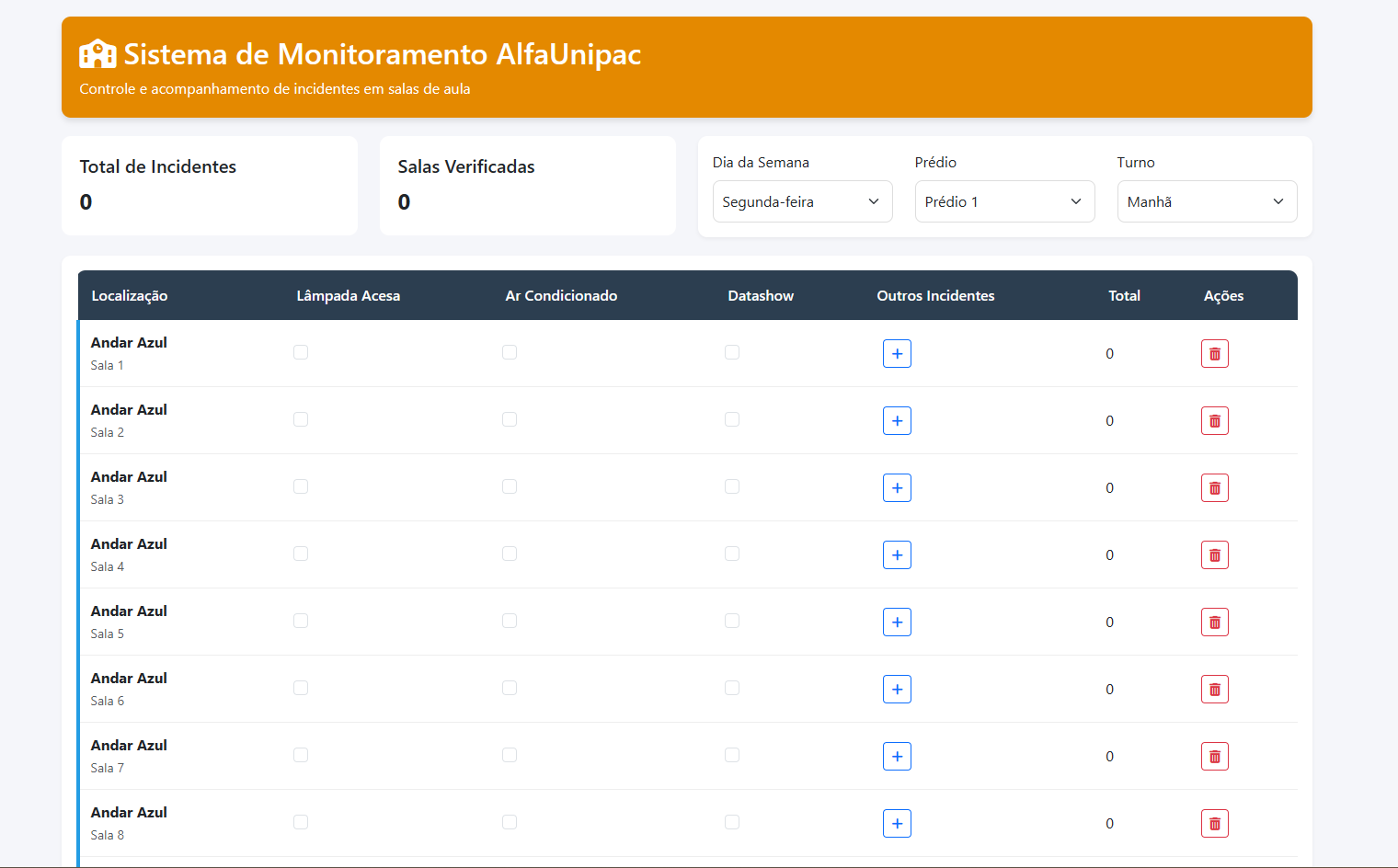Expand the Prédio selector

tap(1004, 201)
